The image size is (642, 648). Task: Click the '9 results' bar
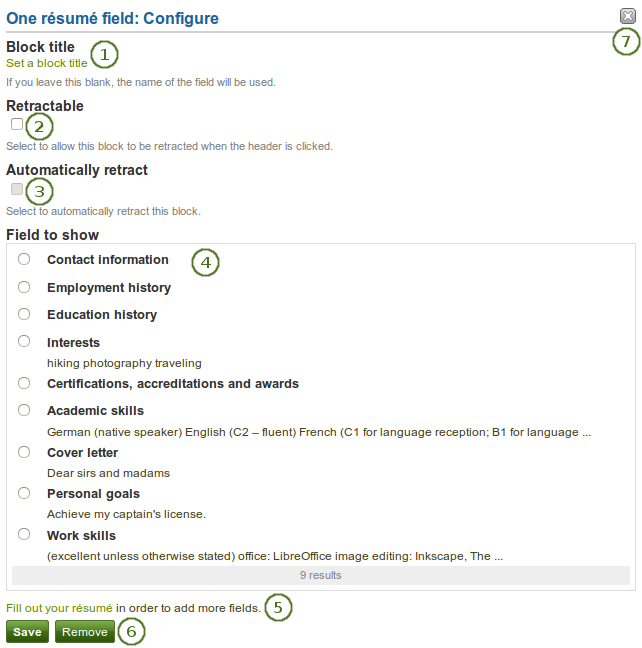321,575
